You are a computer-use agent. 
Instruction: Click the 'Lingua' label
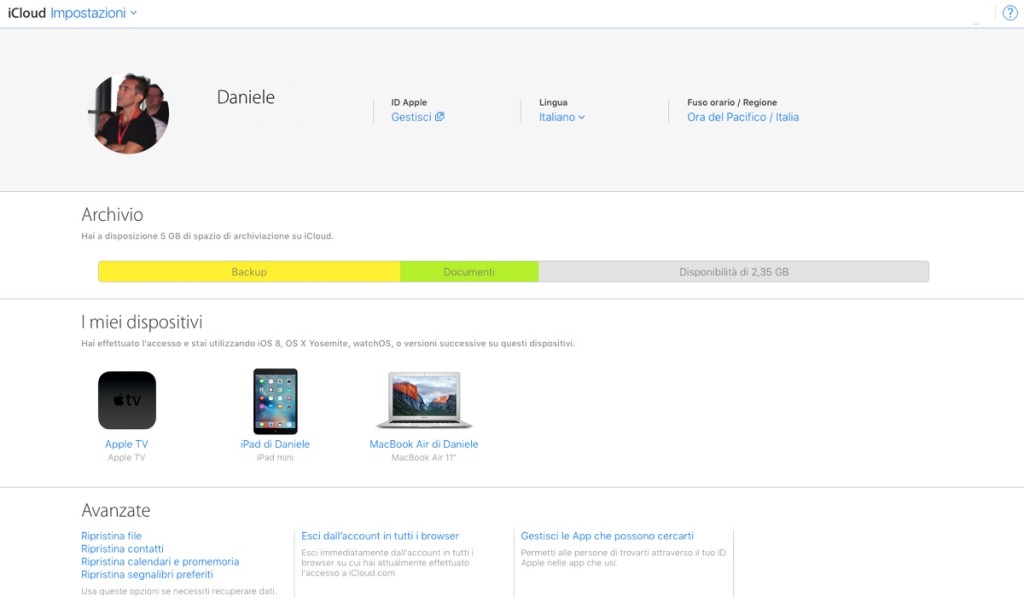[553, 103]
